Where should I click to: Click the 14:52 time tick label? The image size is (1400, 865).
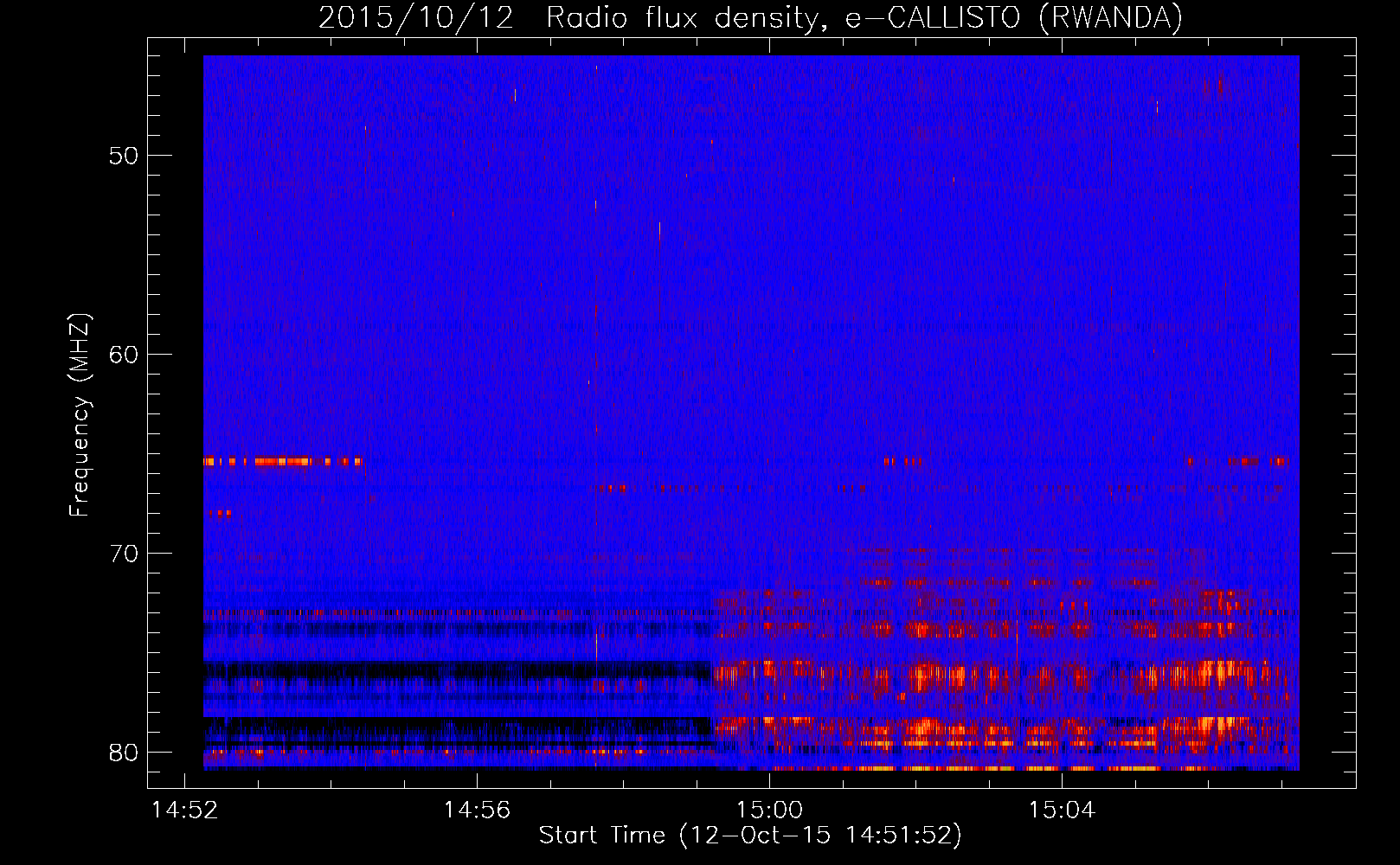(185, 811)
